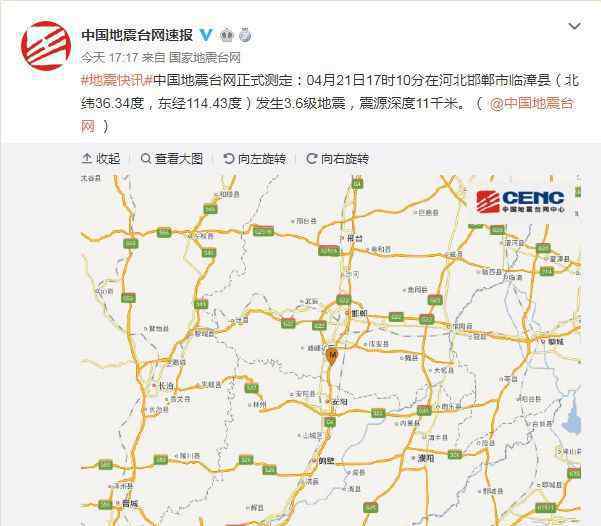Screen dimensions: 601x526
Task: Click the red earthquake network profile avatar
Action: coord(46,46)
